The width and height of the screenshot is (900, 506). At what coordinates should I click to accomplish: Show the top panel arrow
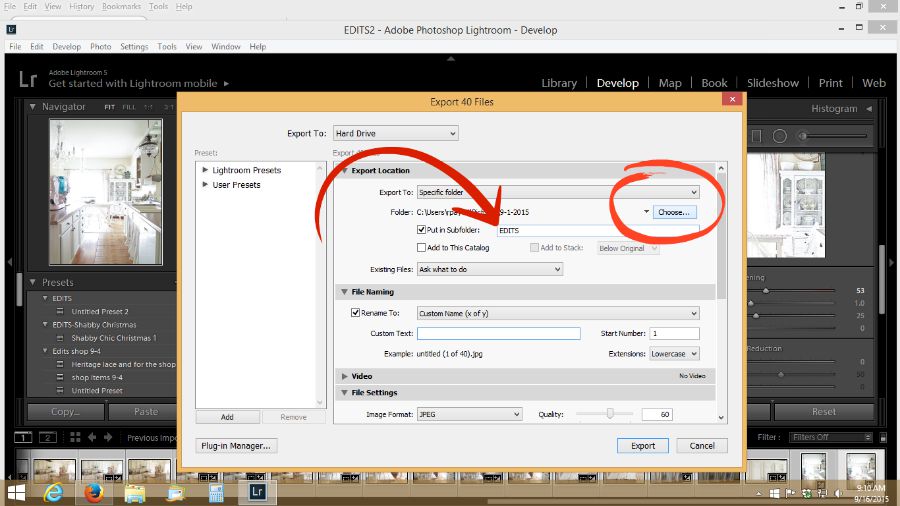(x=451, y=59)
